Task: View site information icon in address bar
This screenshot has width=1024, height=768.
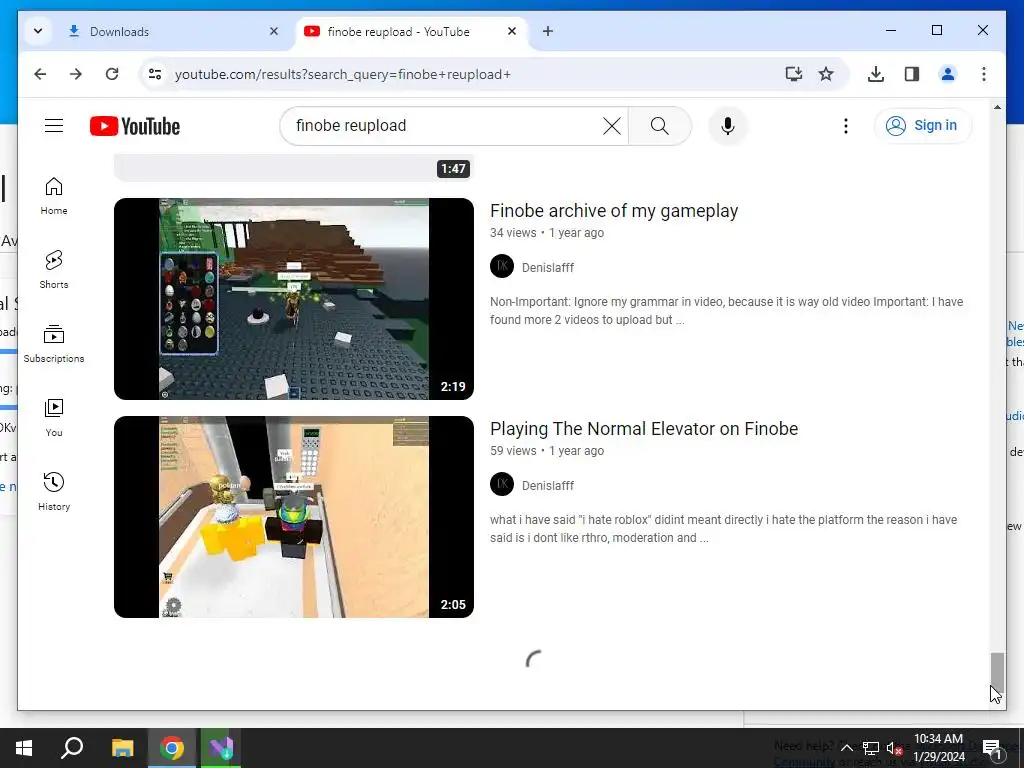Action: (x=155, y=74)
